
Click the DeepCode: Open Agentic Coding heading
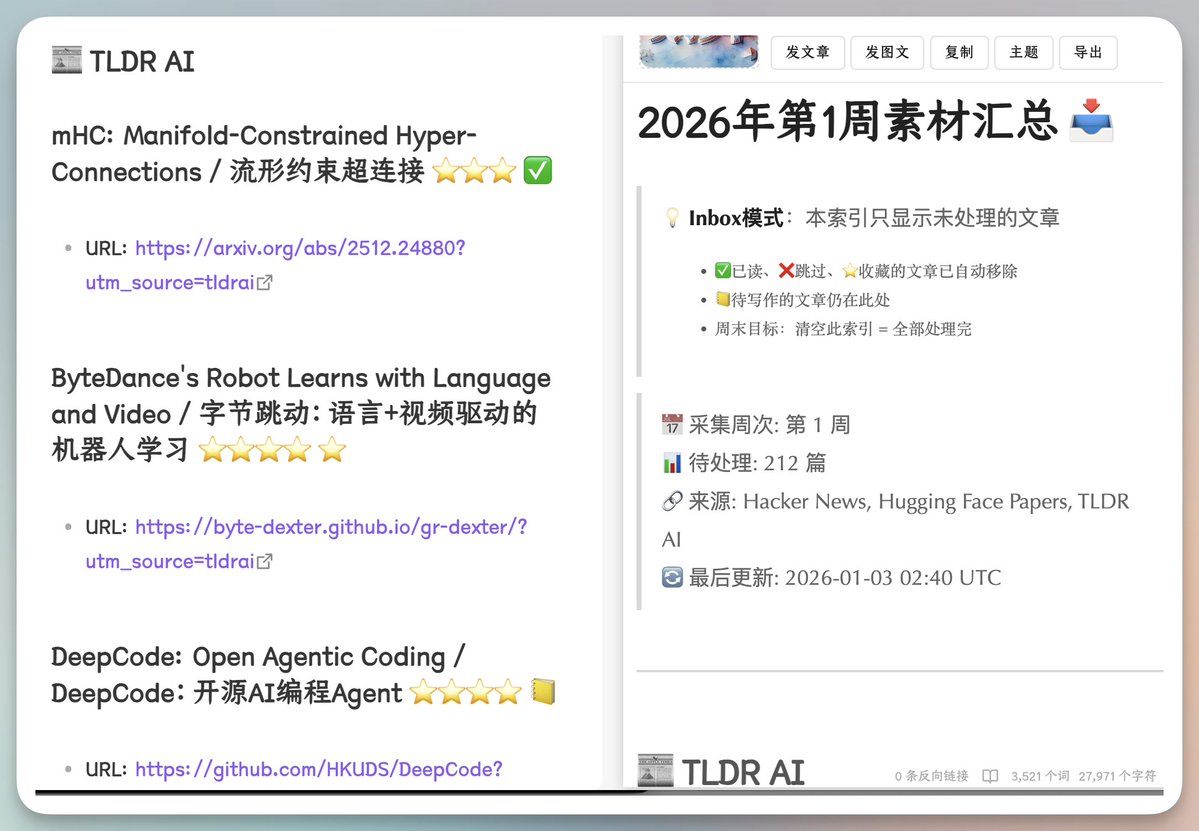(x=304, y=675)
